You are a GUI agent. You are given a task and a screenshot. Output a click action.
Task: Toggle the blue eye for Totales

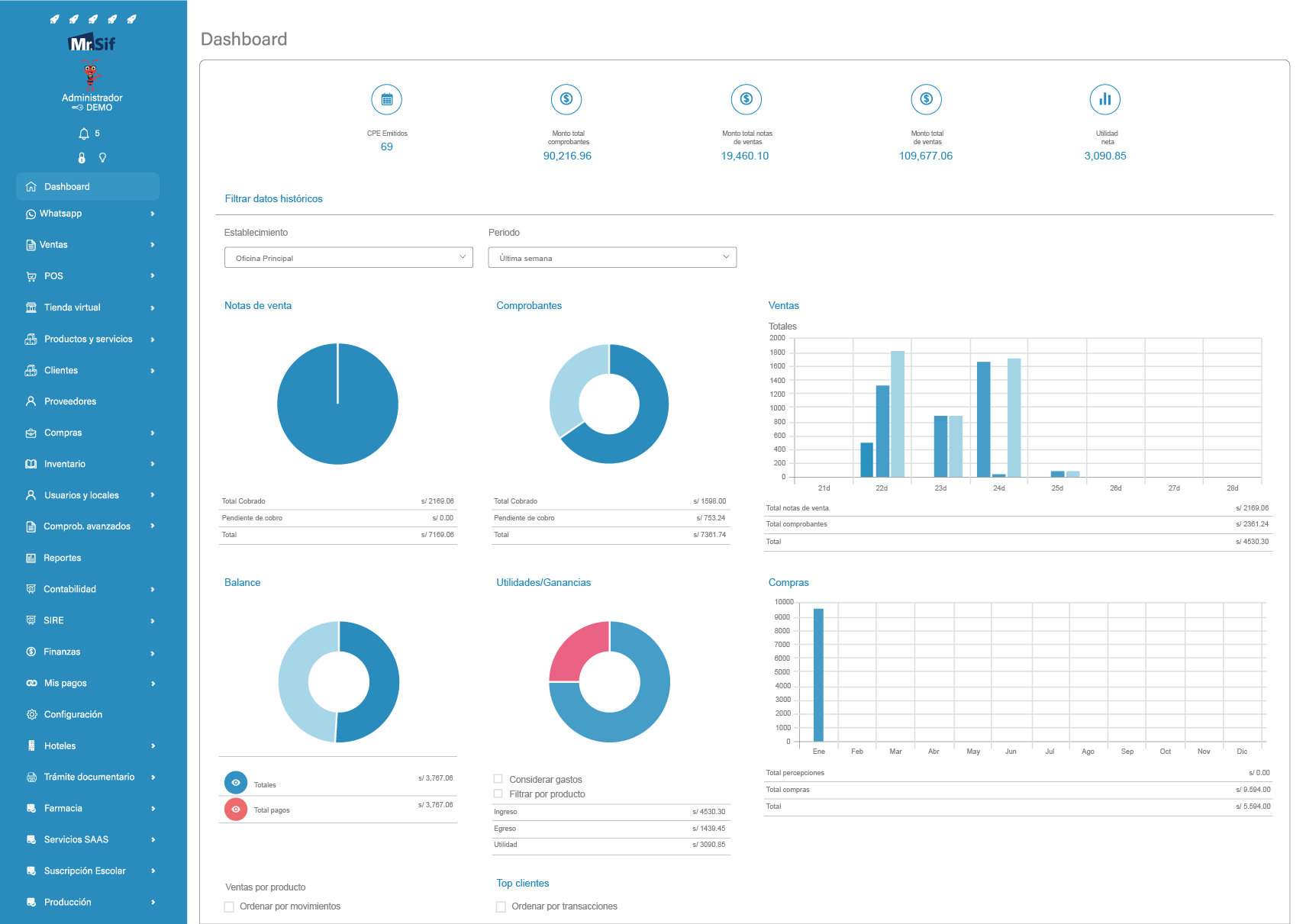[236, 783]
